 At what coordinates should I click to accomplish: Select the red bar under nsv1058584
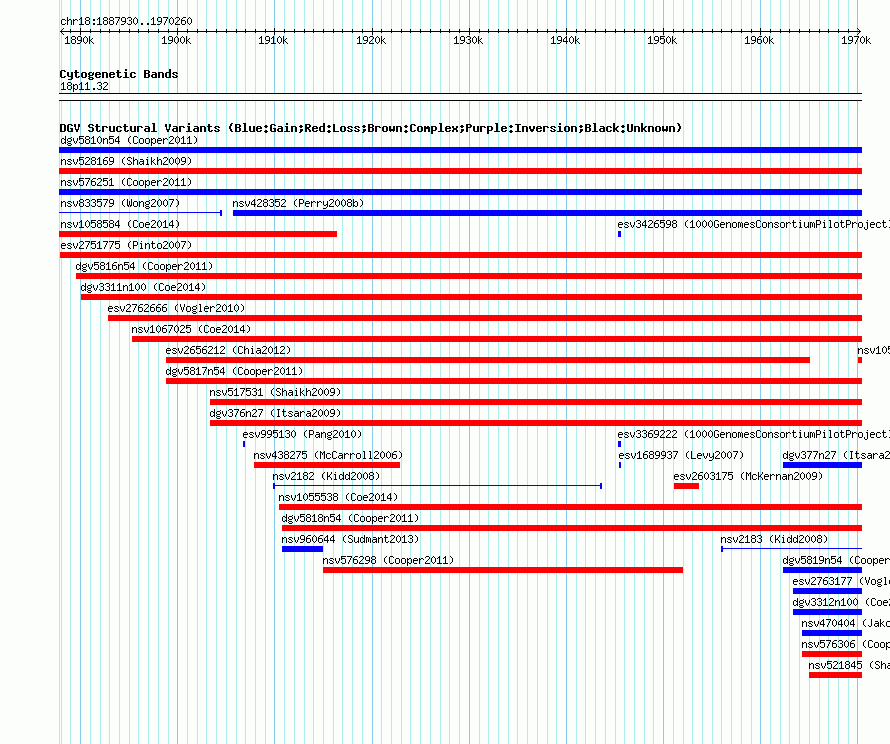coord(198,234)
